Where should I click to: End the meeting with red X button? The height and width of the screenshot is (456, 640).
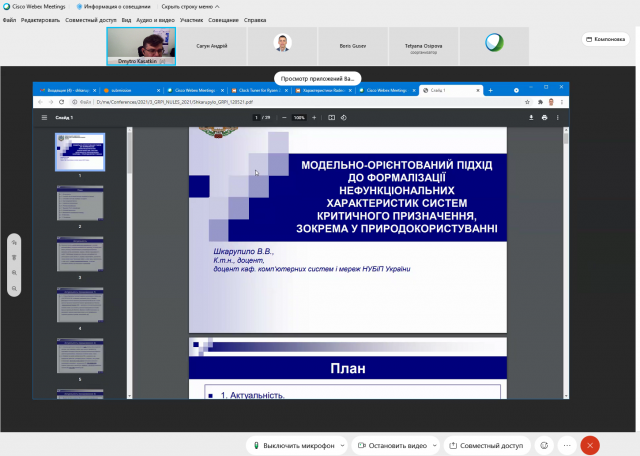point(590,445)
